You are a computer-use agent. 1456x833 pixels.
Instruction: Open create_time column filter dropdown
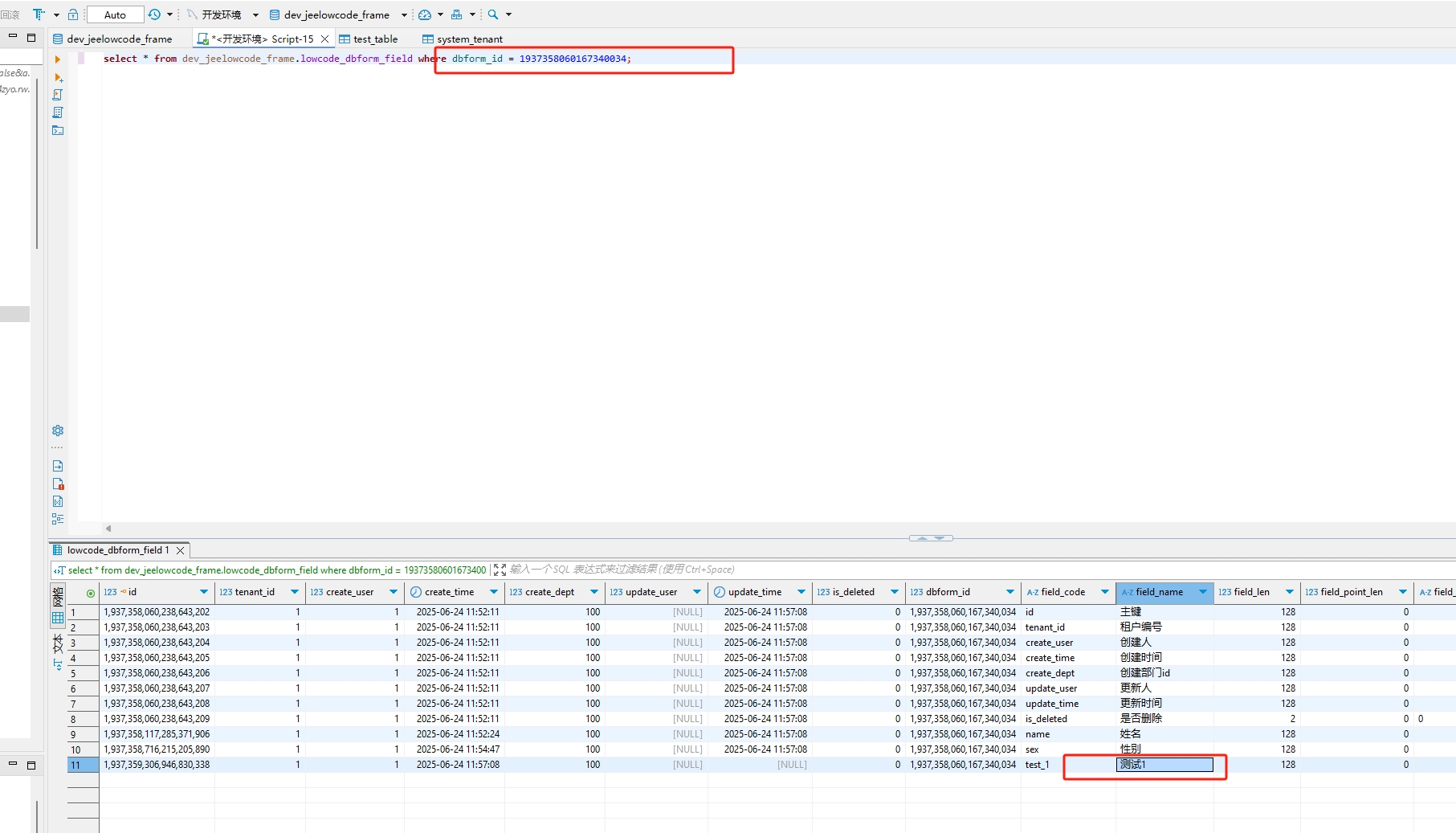coord(494,592)
